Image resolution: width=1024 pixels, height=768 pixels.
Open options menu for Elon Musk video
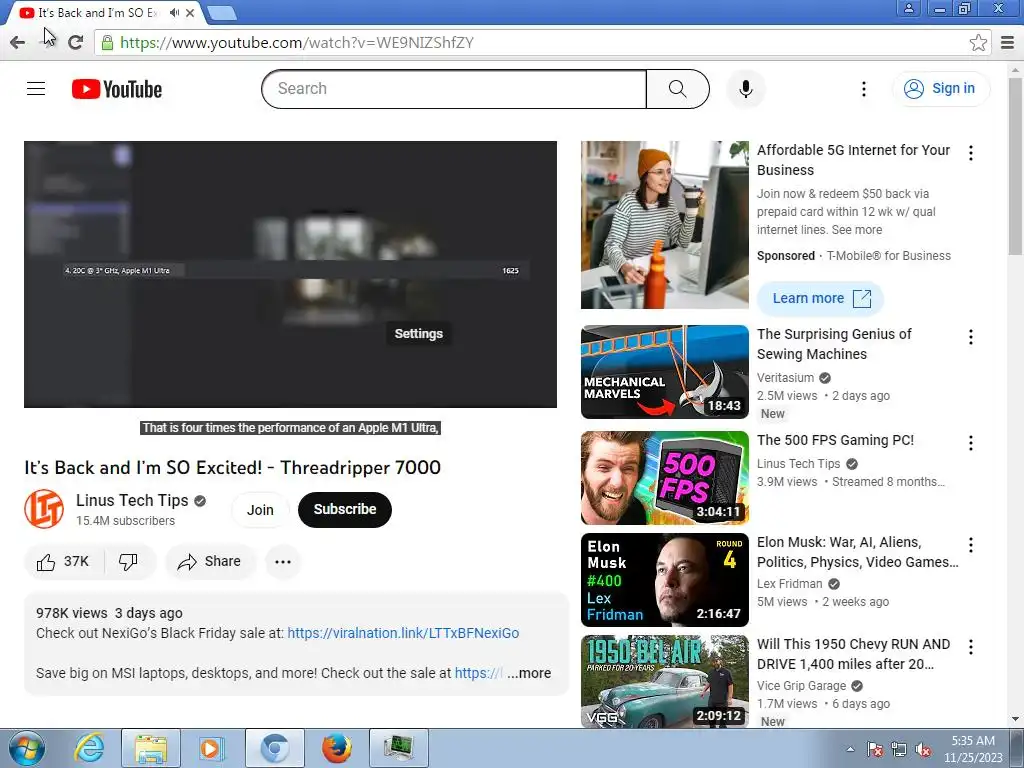tap(970, 545)
